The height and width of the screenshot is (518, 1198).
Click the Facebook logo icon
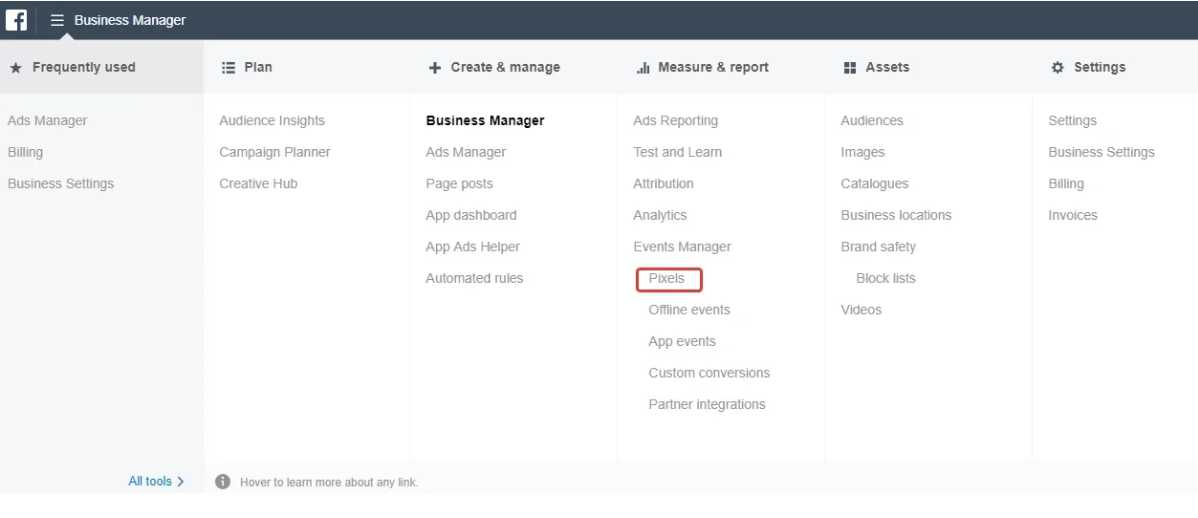click(16, 20)
